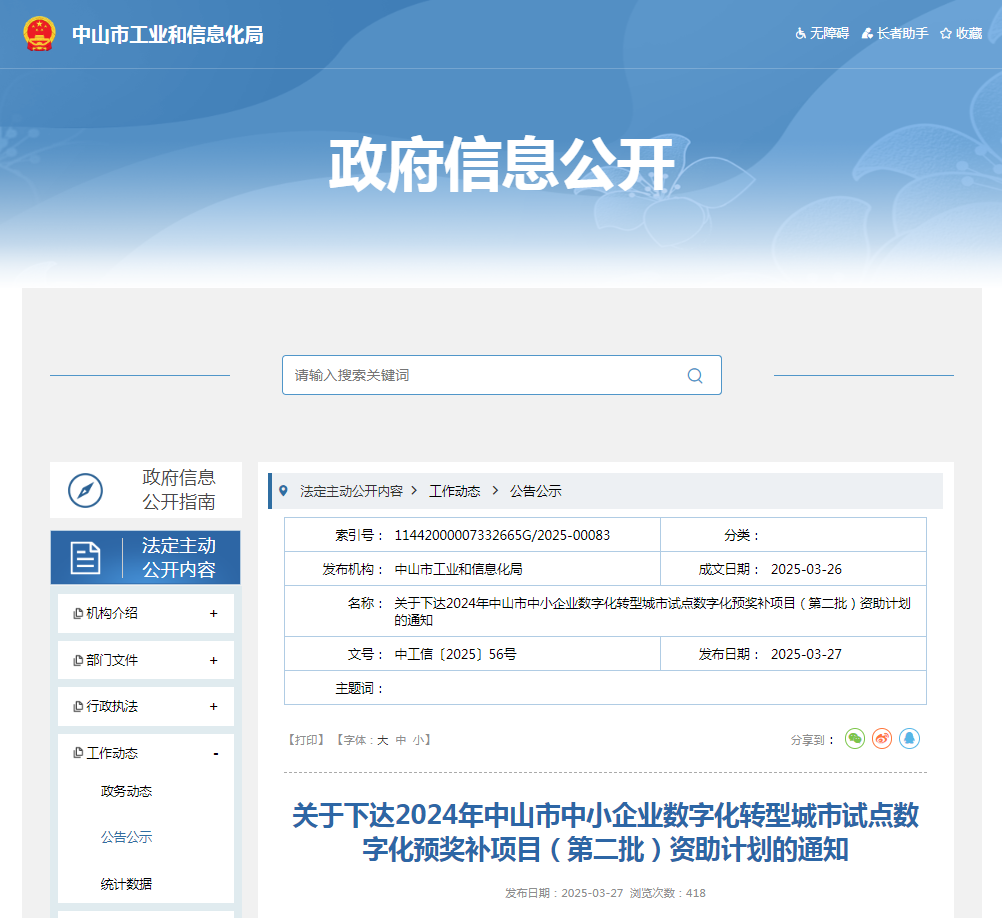1002x918 pixels.
Task: Click the document icon for 法定主动公开内容
Action: [x=86, y=558]
